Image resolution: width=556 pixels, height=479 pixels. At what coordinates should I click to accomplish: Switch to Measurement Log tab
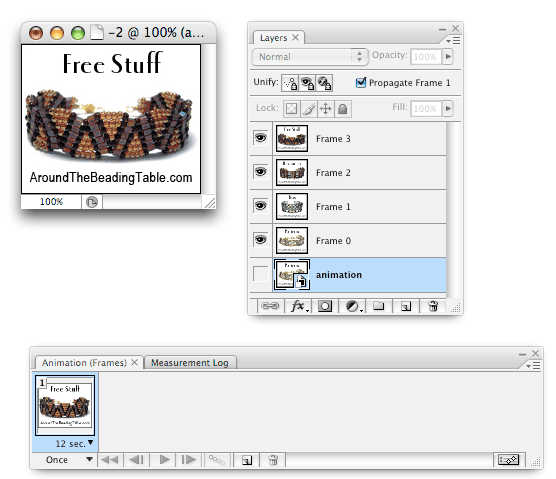click(x=190, y=363)
